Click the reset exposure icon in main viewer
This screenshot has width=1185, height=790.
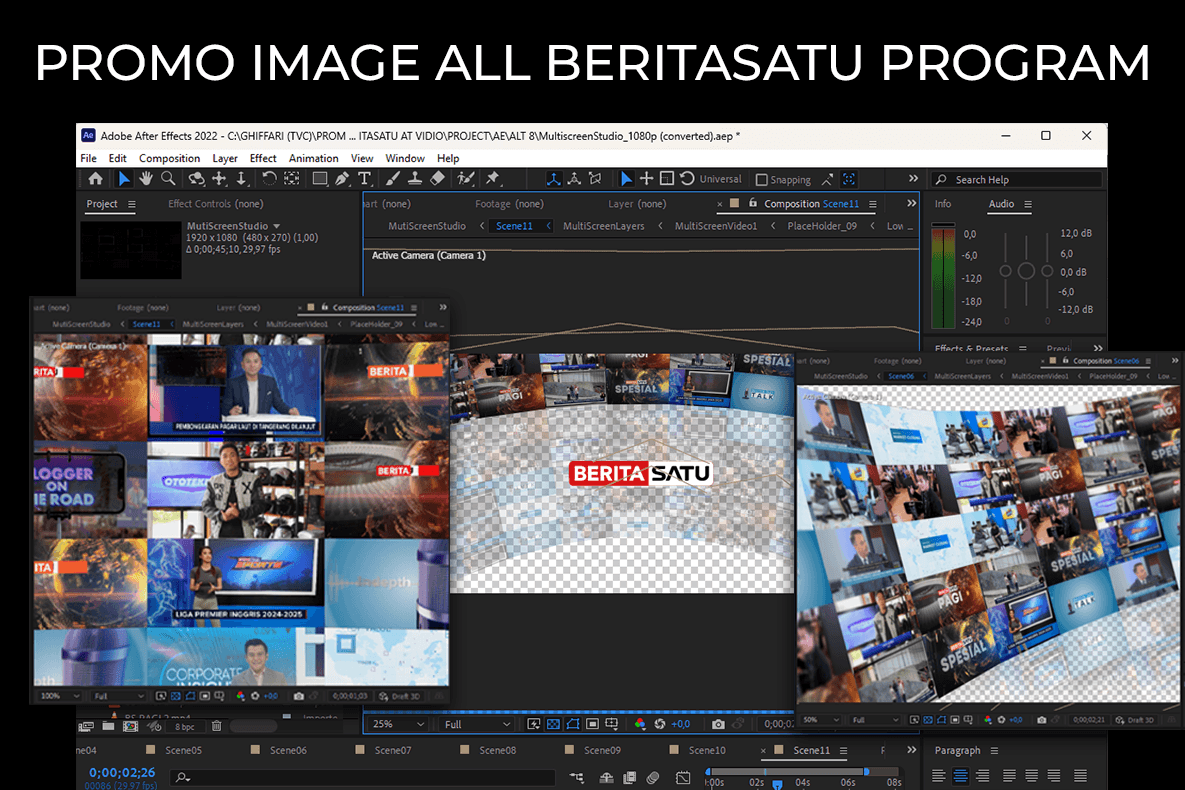coord(660,724)
